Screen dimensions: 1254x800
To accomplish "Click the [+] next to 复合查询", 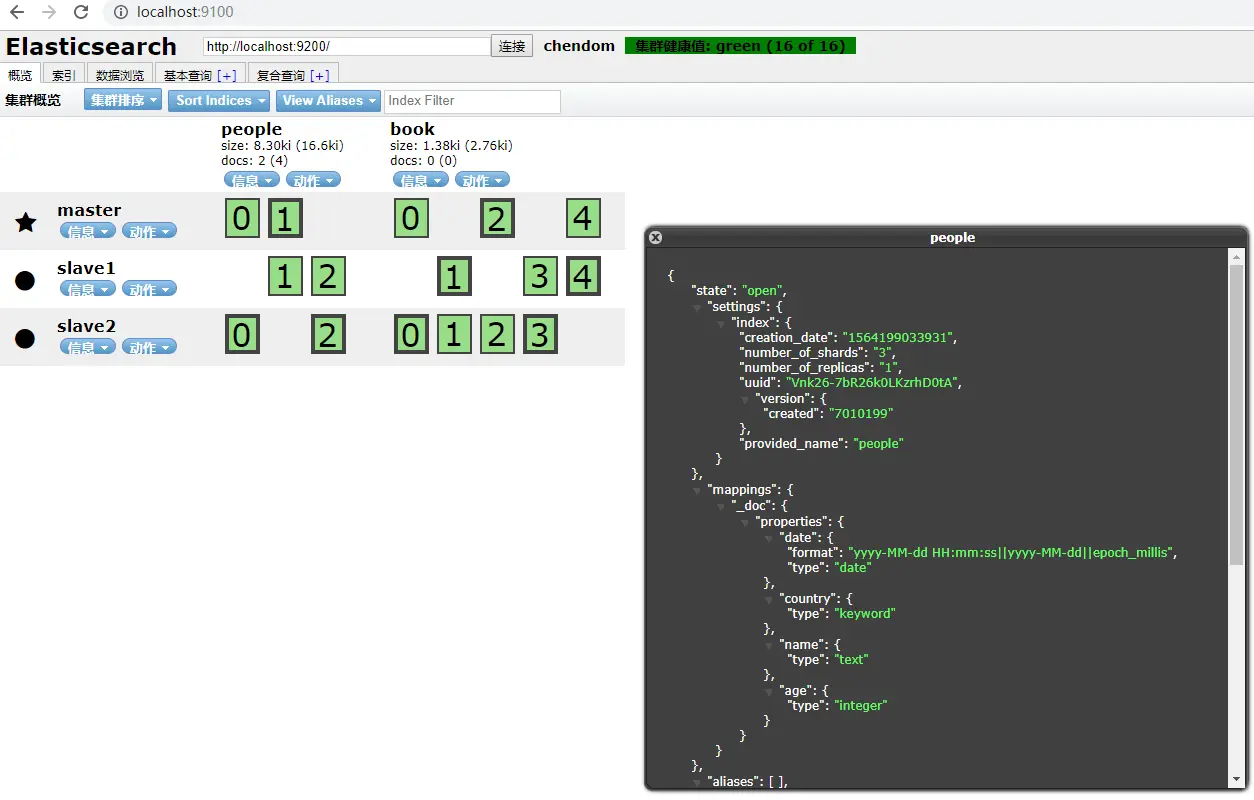I will [x=320, y=76].
